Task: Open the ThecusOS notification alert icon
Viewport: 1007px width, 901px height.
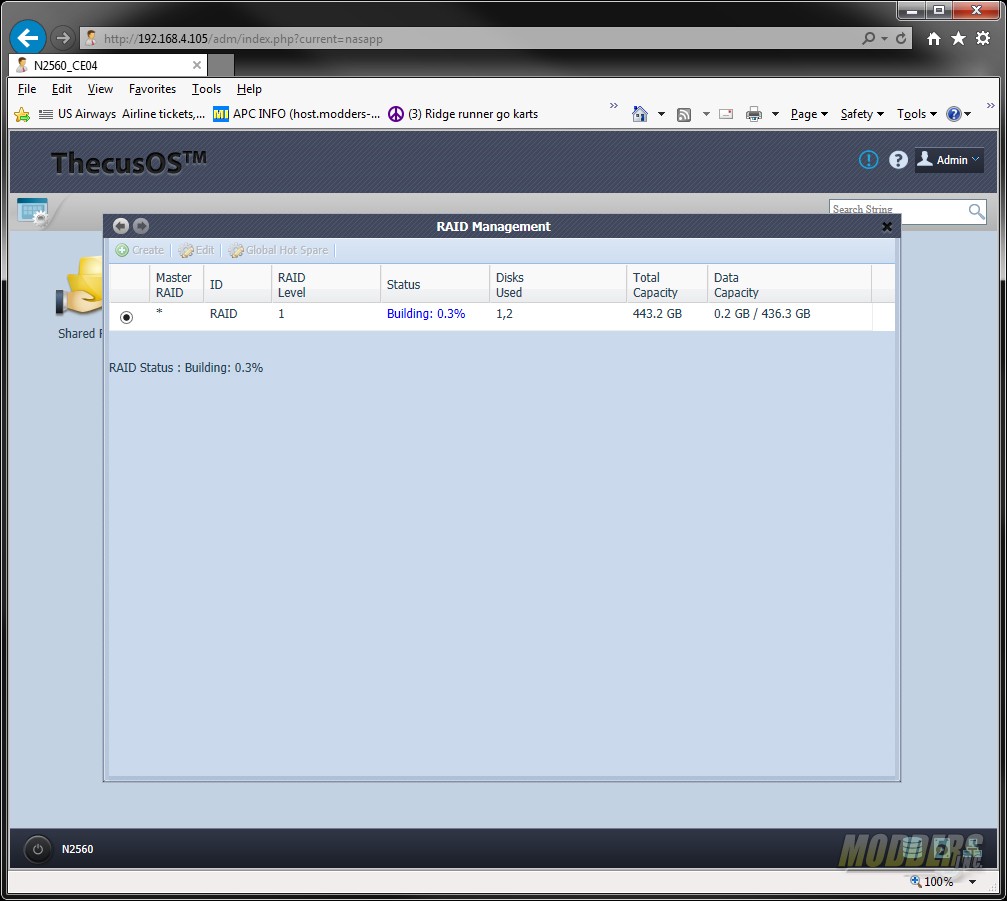Action: (x=868, y=159)
